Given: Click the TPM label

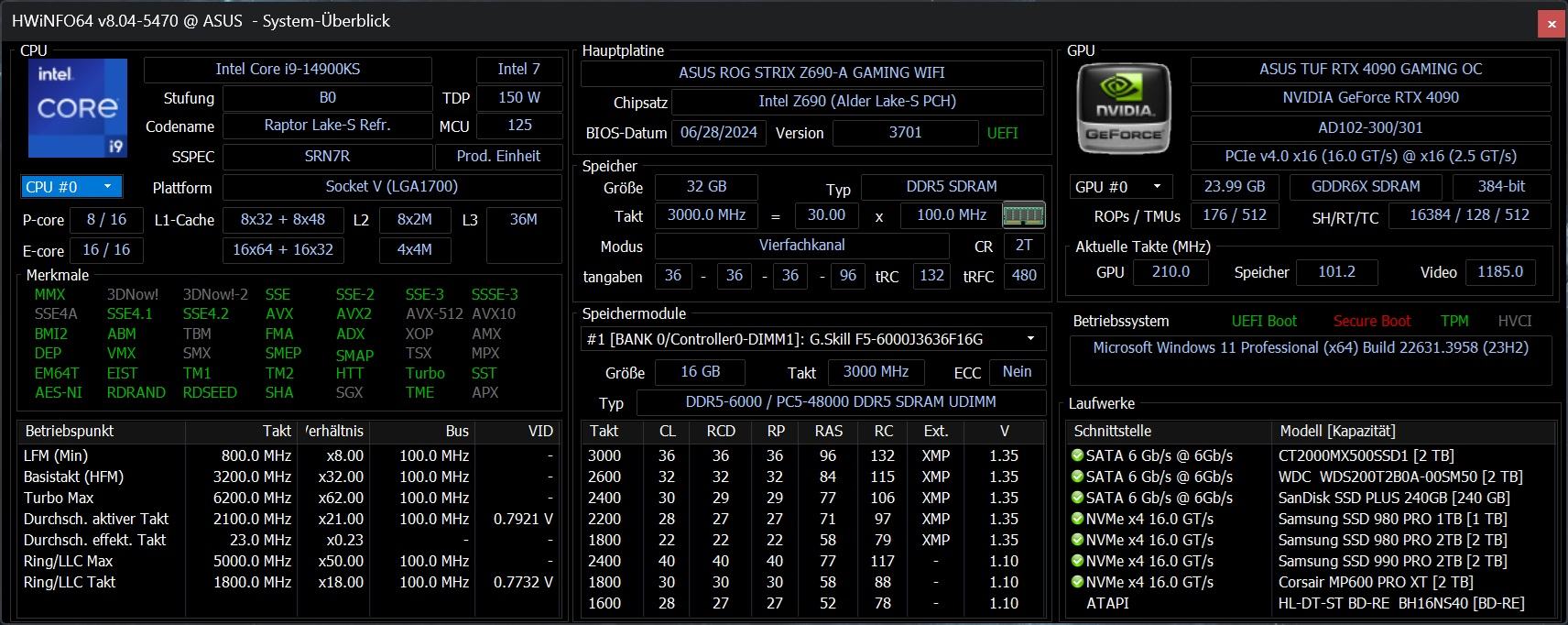Looking at the screenshot, I should pyautogui.click(x=1454, y=322).
